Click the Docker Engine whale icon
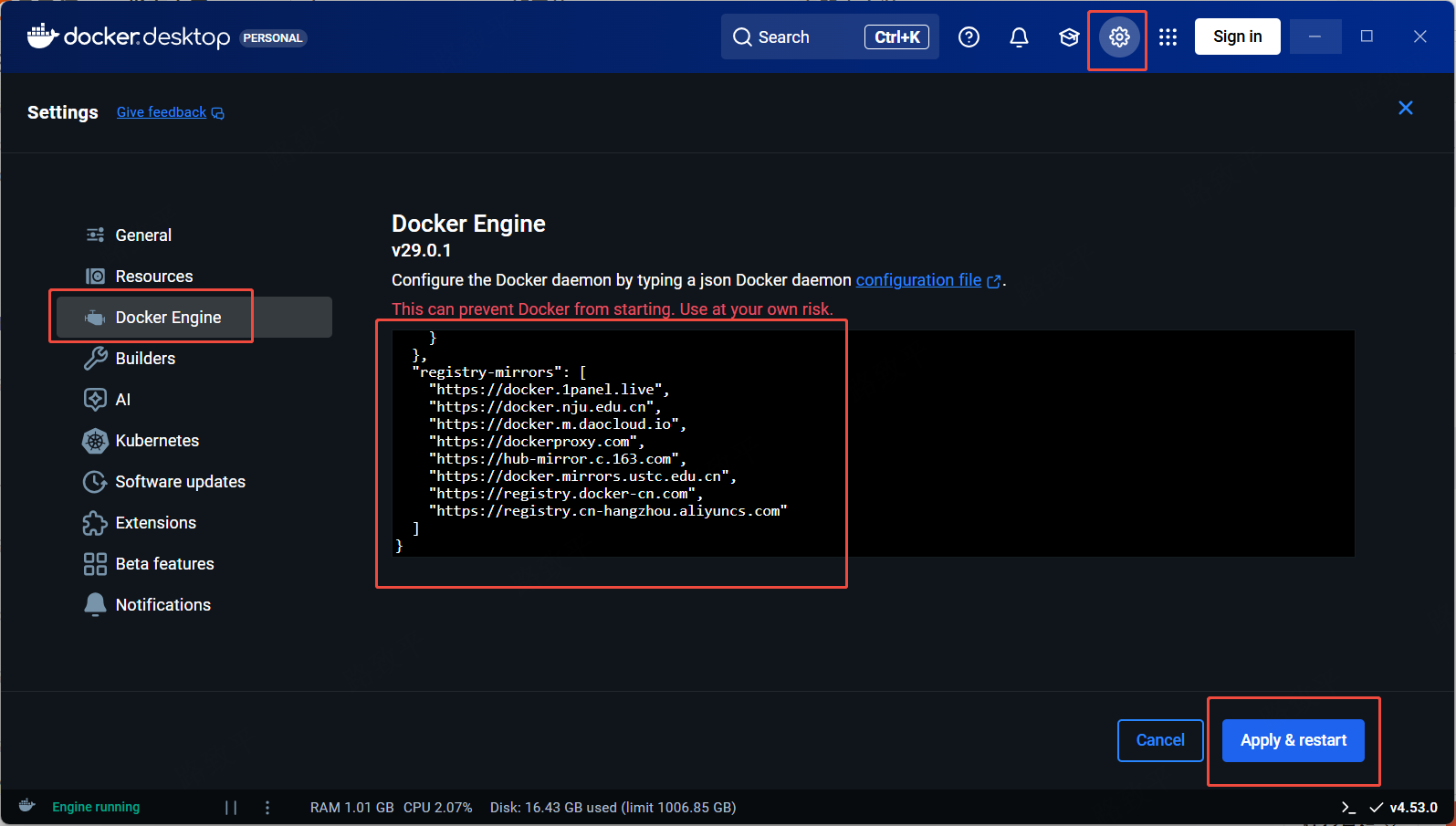 tap(95, 317)
